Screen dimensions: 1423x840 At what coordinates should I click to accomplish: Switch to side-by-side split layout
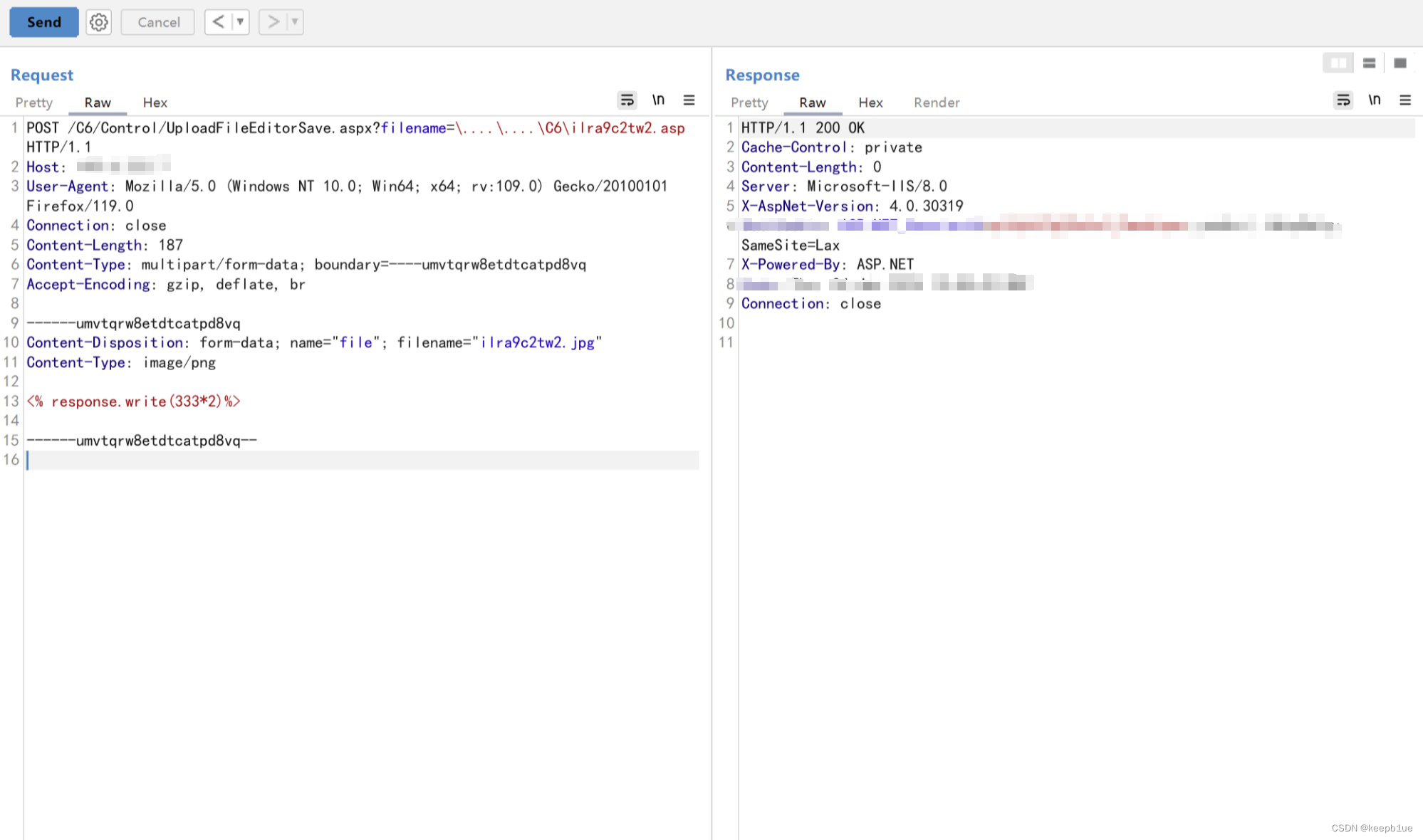point(1338,63)
